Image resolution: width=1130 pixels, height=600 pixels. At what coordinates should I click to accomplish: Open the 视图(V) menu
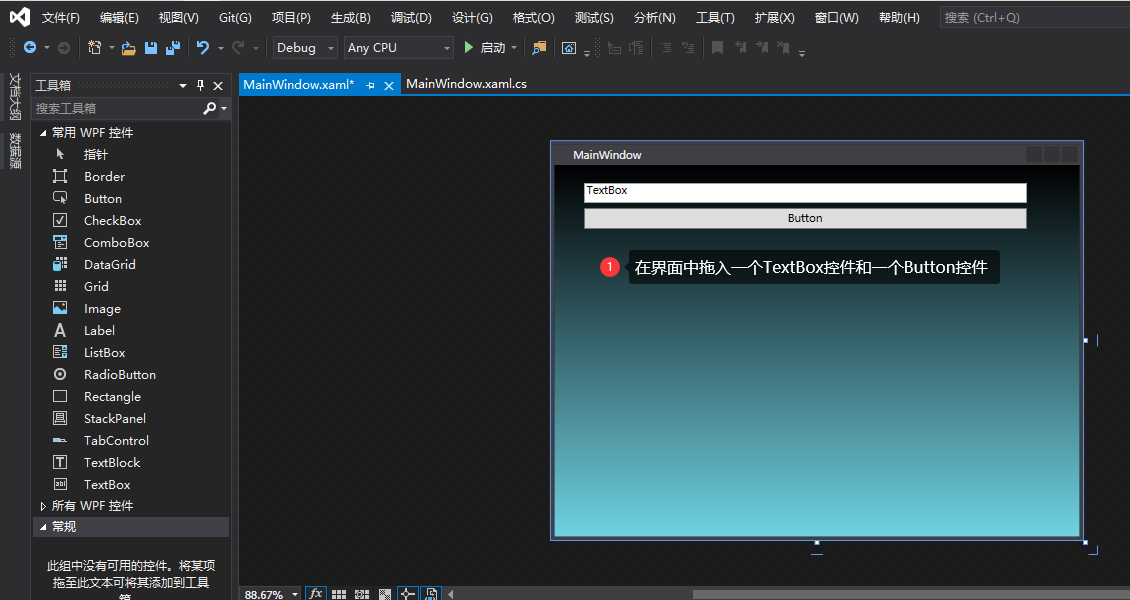178,17
